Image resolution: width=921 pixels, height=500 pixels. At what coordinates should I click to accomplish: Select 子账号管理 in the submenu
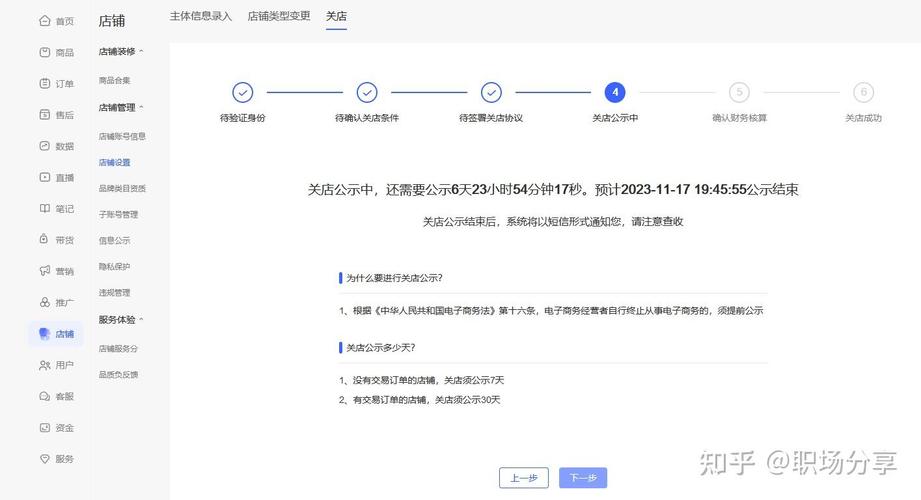pos(118,214)
